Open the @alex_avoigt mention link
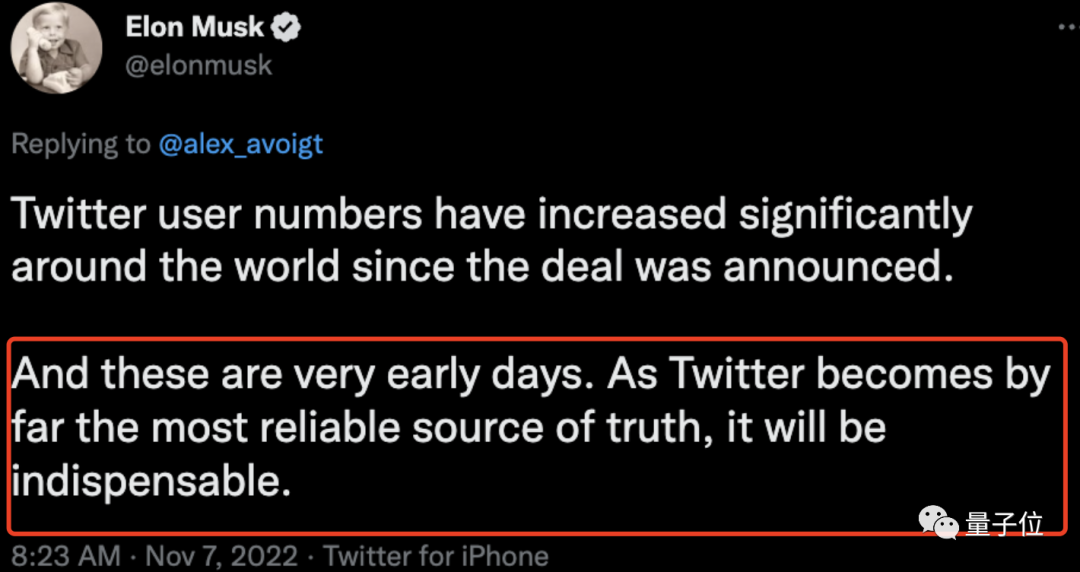This screenshot has height=572, width=1080. coord(240,144)
